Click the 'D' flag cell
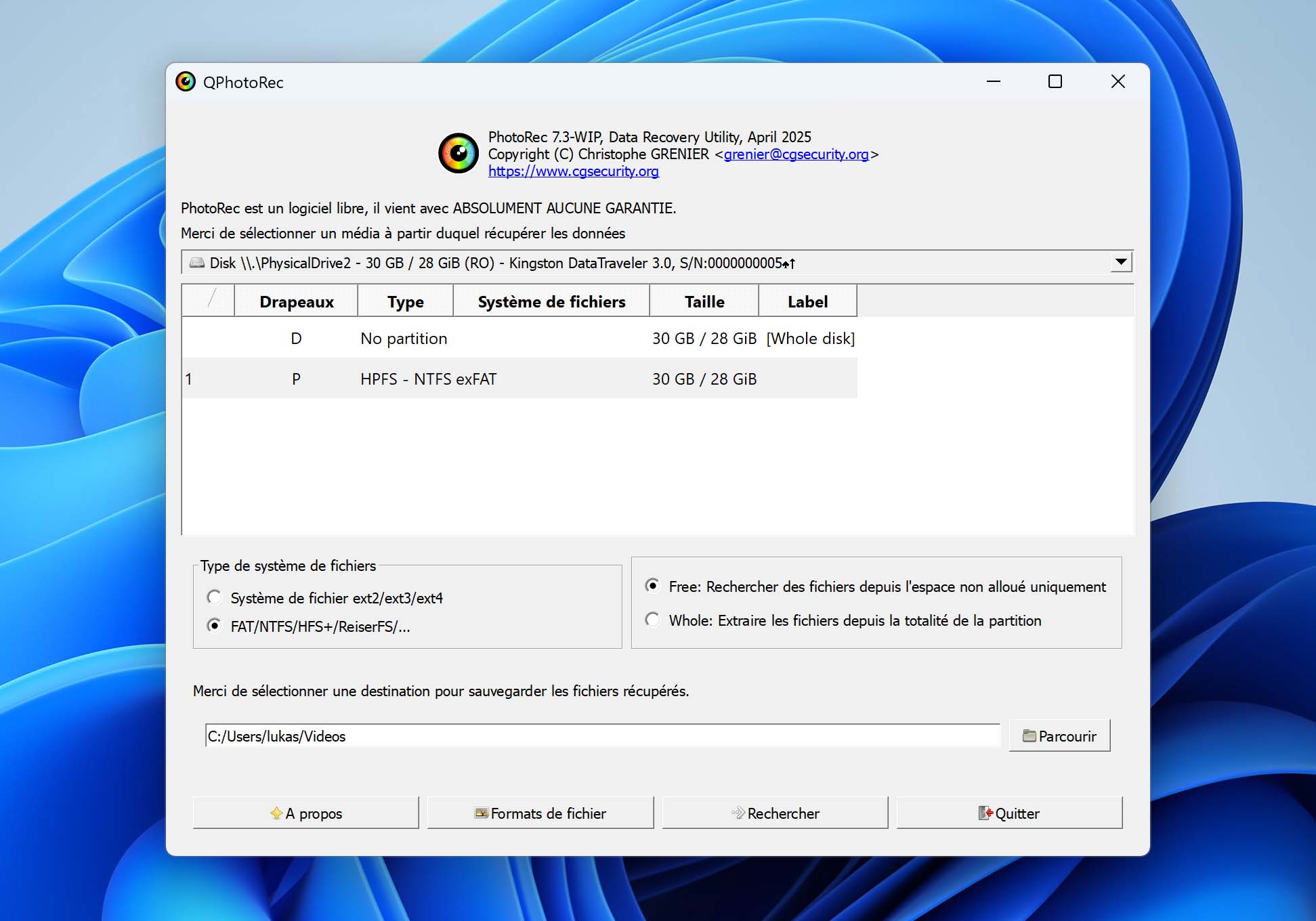1316x921 pixels. [296, 338]
